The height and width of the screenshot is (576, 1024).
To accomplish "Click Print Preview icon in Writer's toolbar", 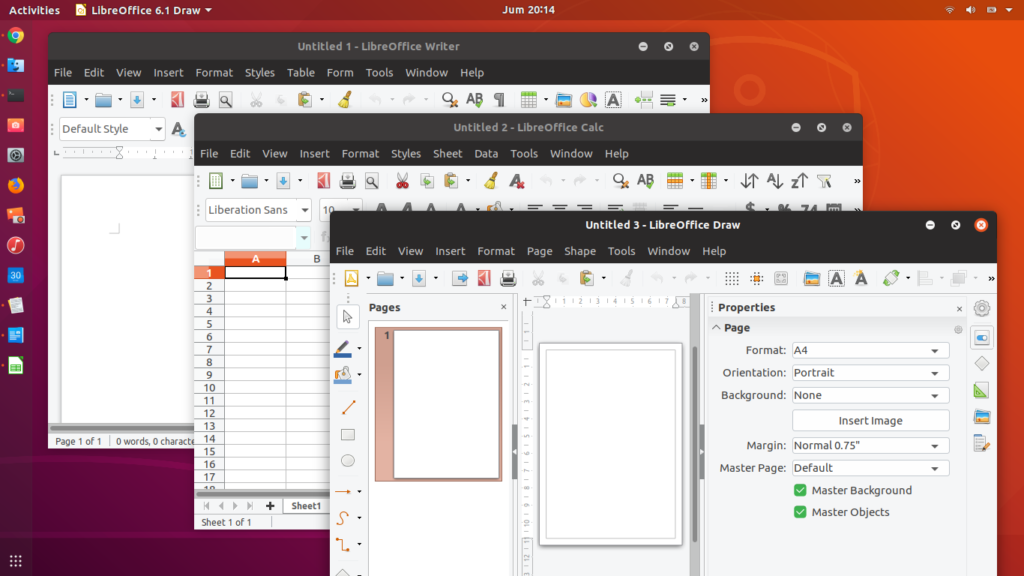I will pos(226,100).
